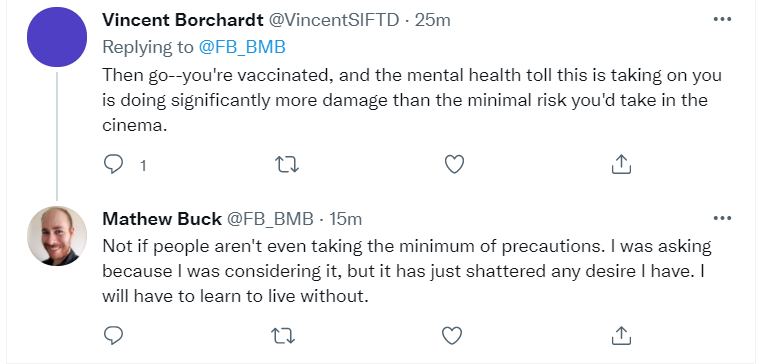Open Vincent Borchardt display name
Screen dimensions: 761x364
pyautogui.click(x=183, y=20)
